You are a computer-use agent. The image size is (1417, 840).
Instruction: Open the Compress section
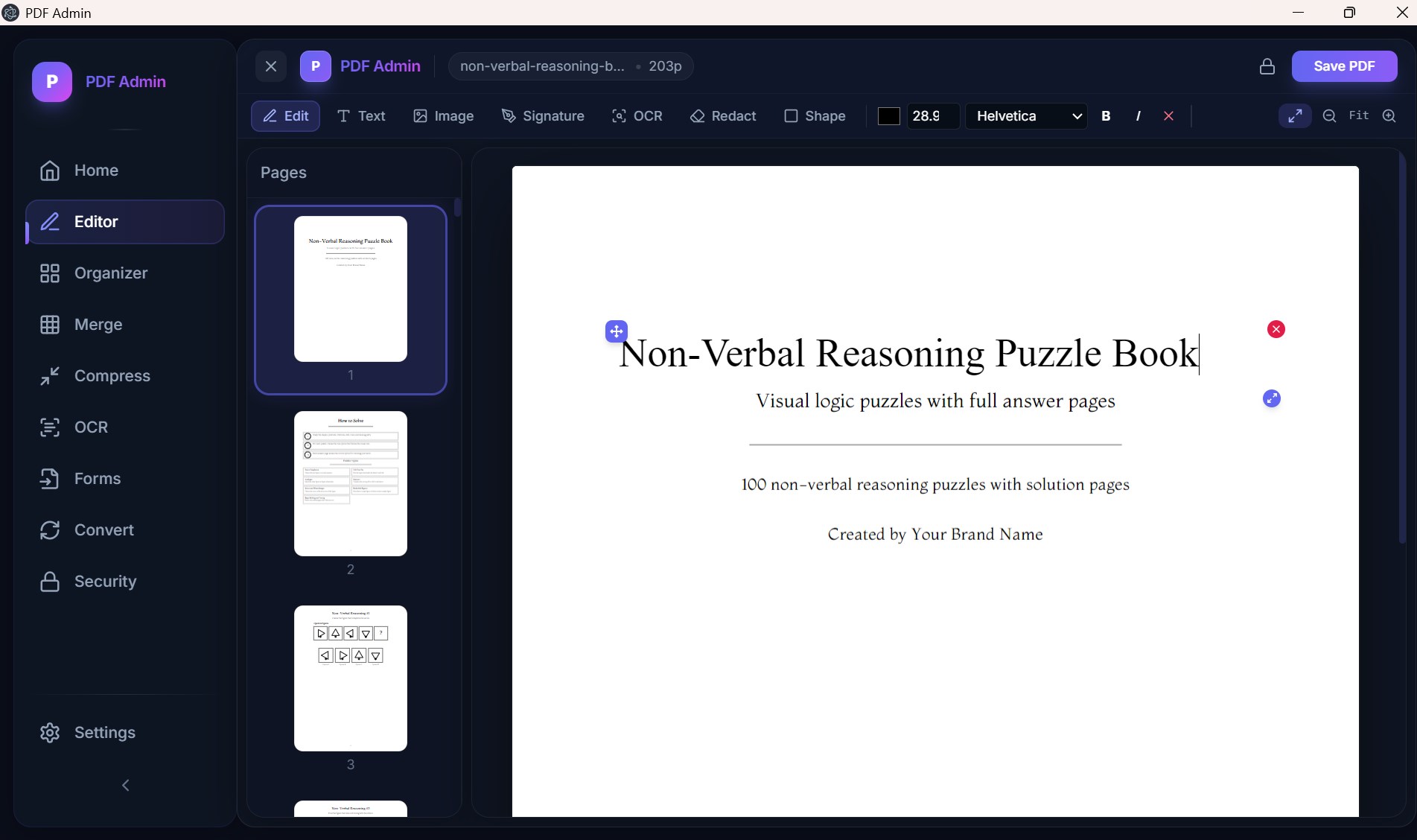[x=125, y=376]
